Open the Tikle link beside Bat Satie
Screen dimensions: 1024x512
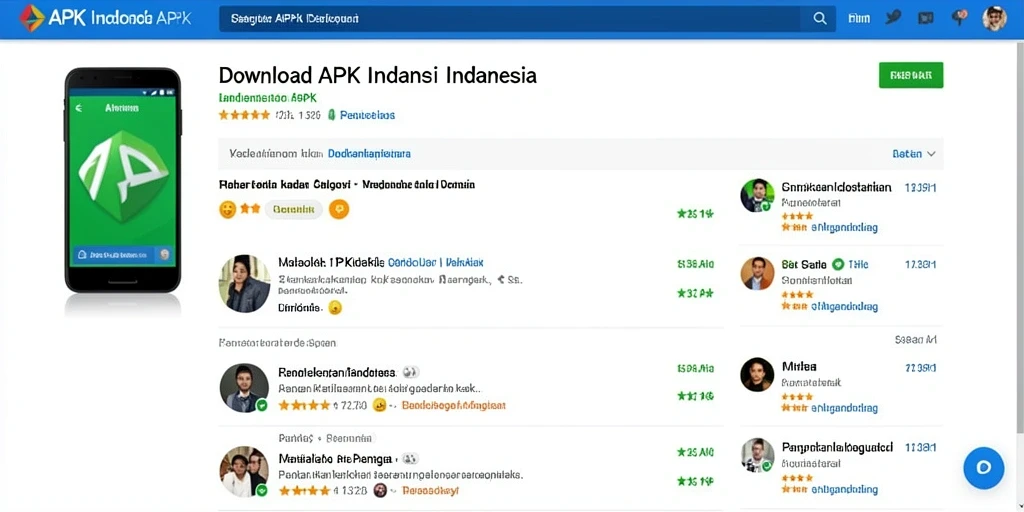coord(858,264)
